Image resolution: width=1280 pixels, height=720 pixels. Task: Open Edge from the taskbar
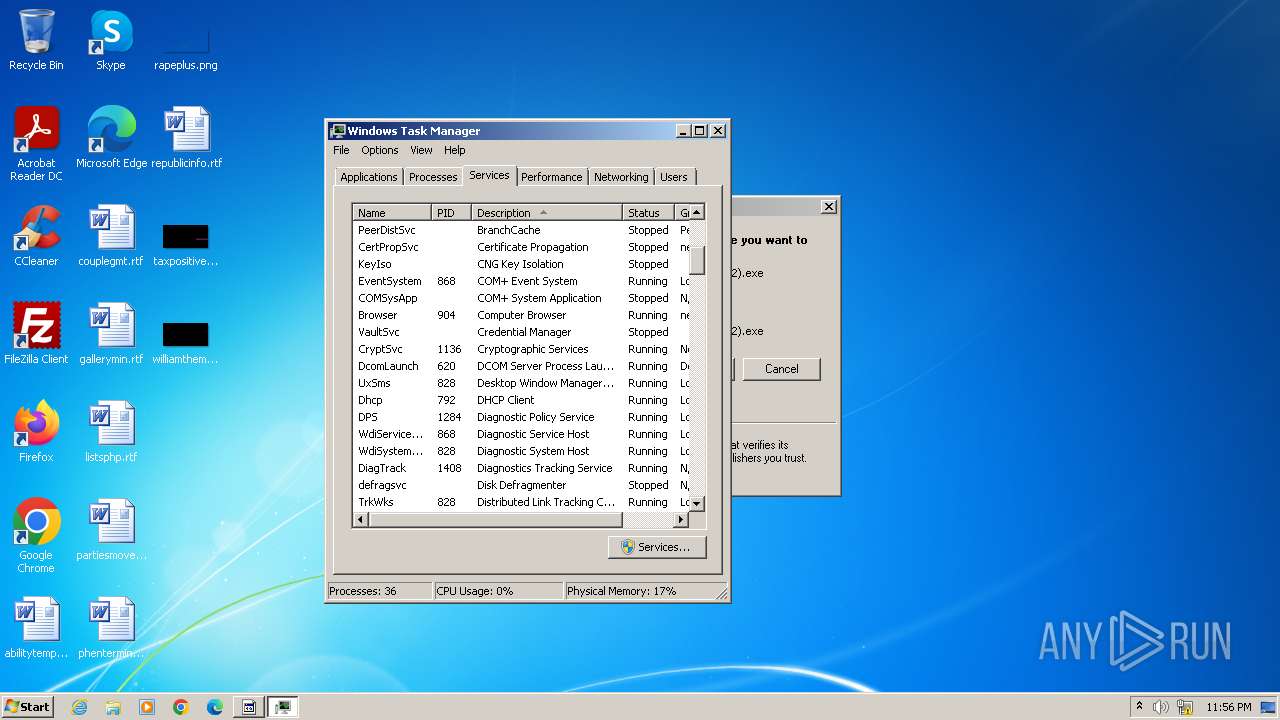coord(215,707)
